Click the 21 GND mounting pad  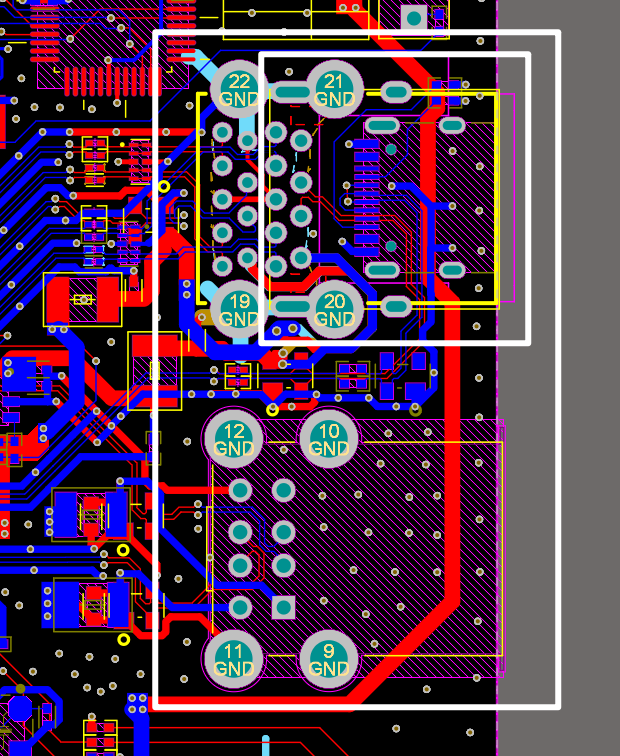(x=335, y=90)
